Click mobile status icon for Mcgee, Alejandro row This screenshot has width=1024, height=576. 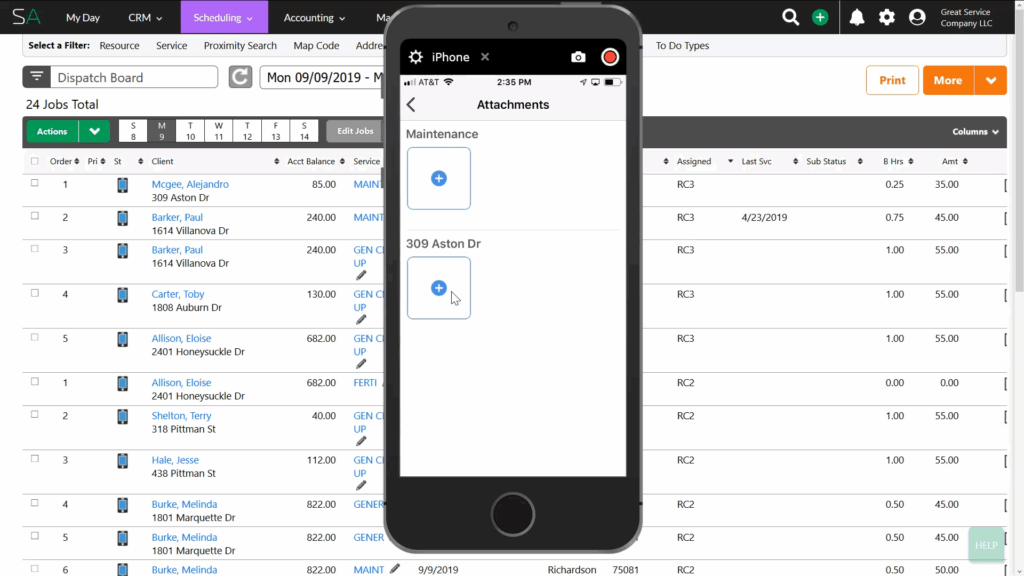[x=122, y=185]
